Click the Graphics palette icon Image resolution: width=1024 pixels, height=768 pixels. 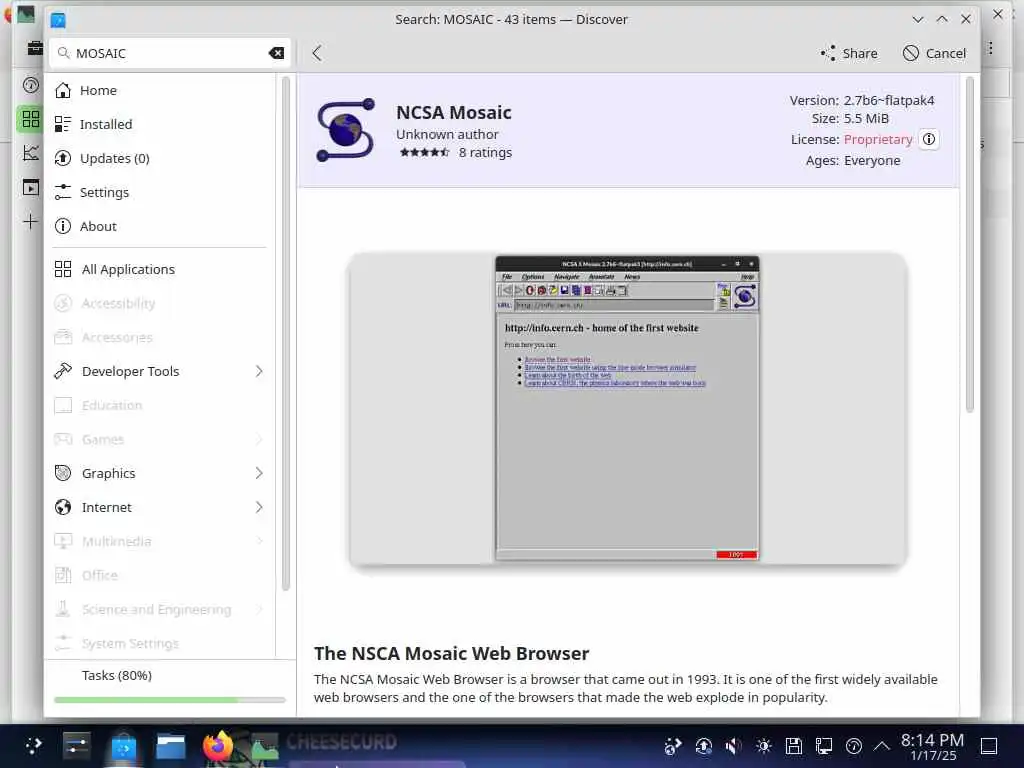tap(63, 473)
